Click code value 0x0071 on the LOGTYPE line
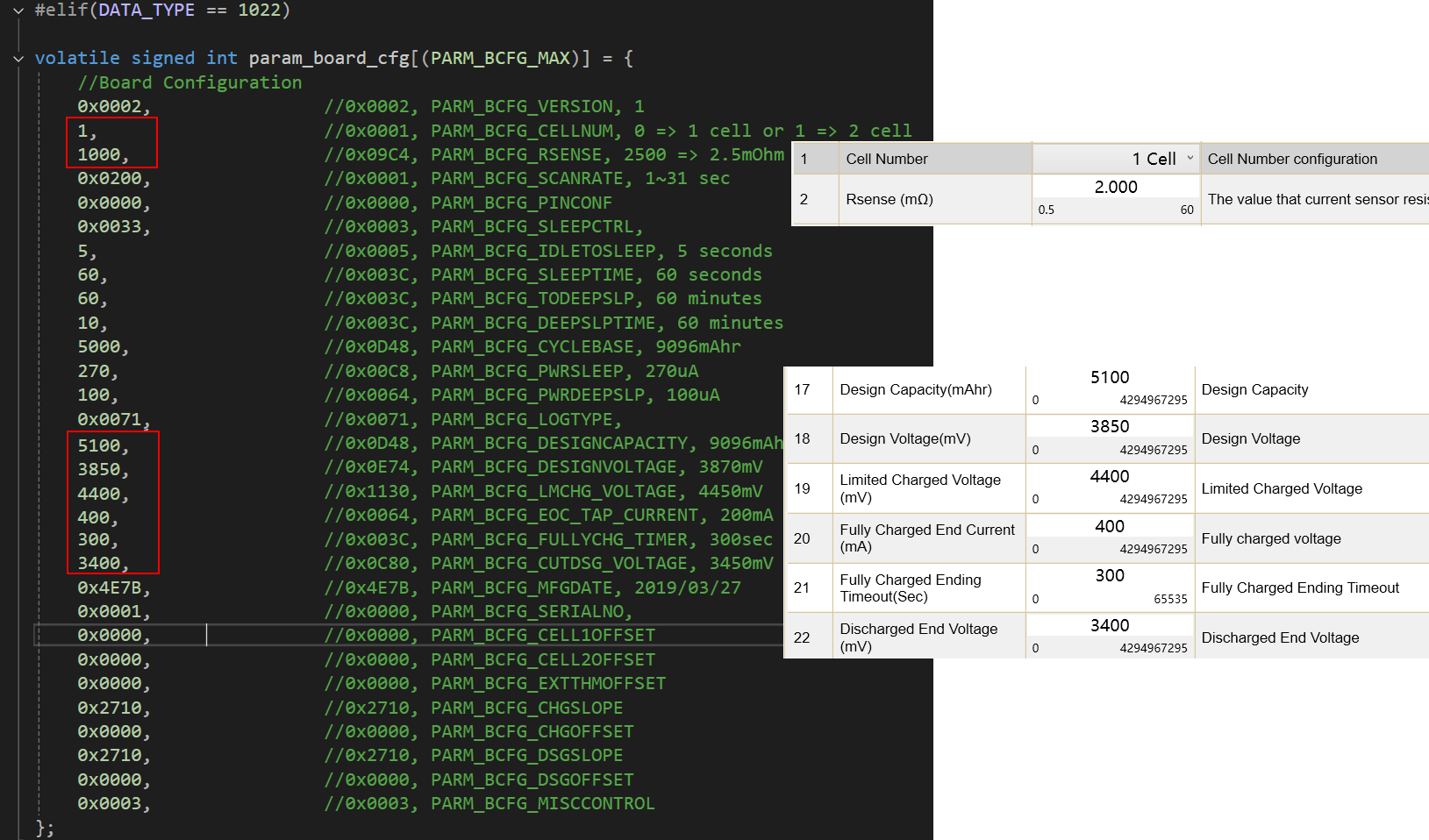1429x840 pixels. (x=109, y=419)
